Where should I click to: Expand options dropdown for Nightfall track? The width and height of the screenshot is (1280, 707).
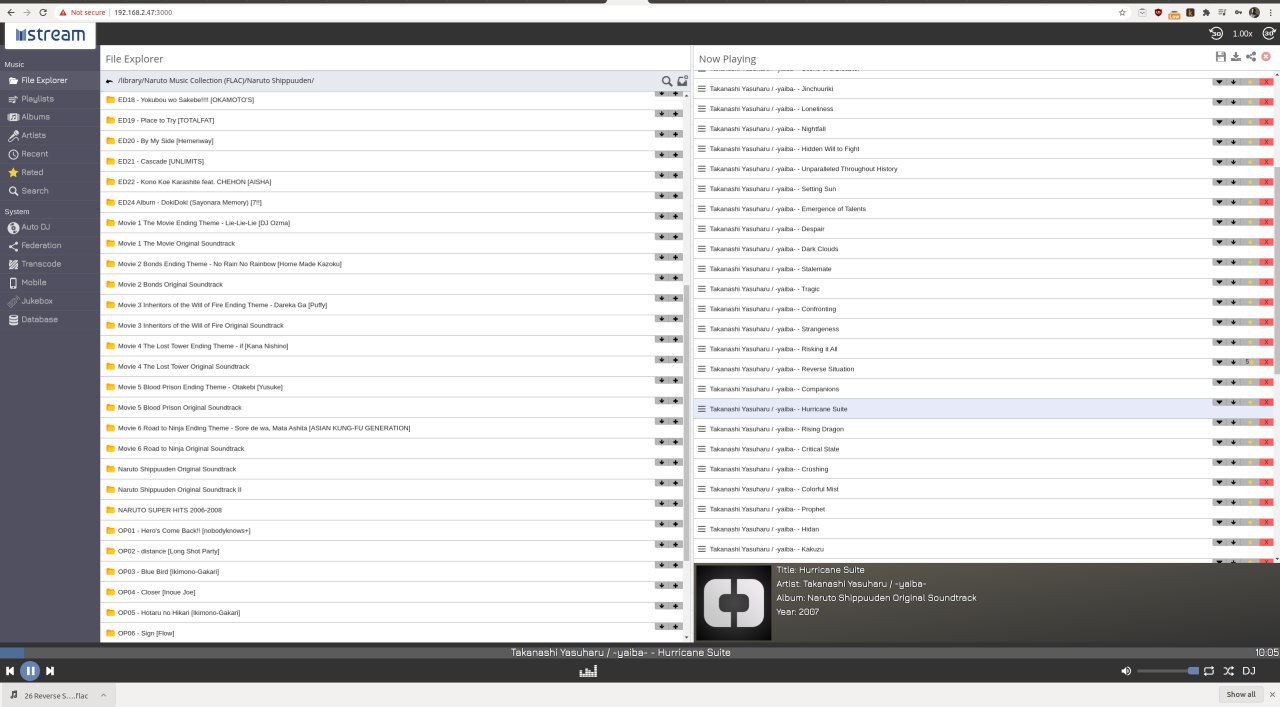(x=1219, y=122)
